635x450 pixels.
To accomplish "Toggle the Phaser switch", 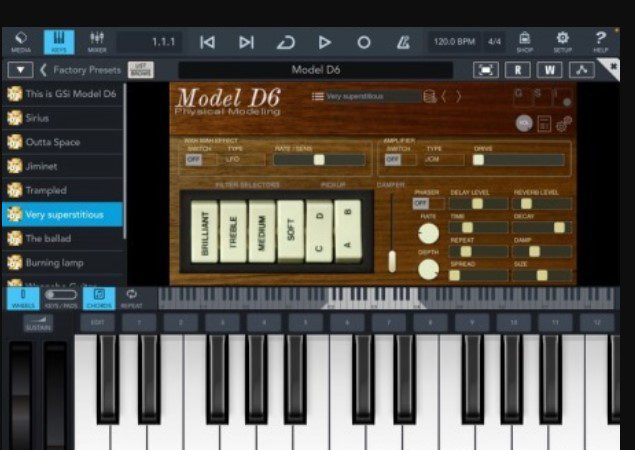I will click(x=428, y=203).
